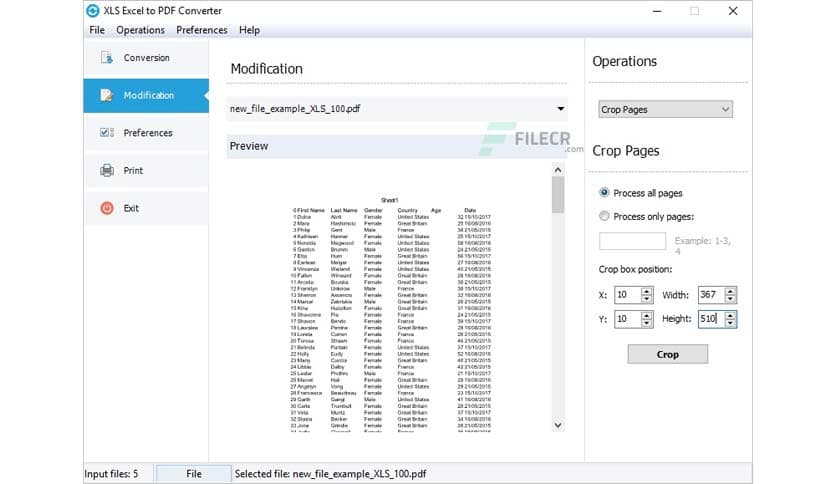Viewport: 836px width, 484px height.
Task: Minimize the converter window
Action: pyautogui.click(x=657, y=11)
